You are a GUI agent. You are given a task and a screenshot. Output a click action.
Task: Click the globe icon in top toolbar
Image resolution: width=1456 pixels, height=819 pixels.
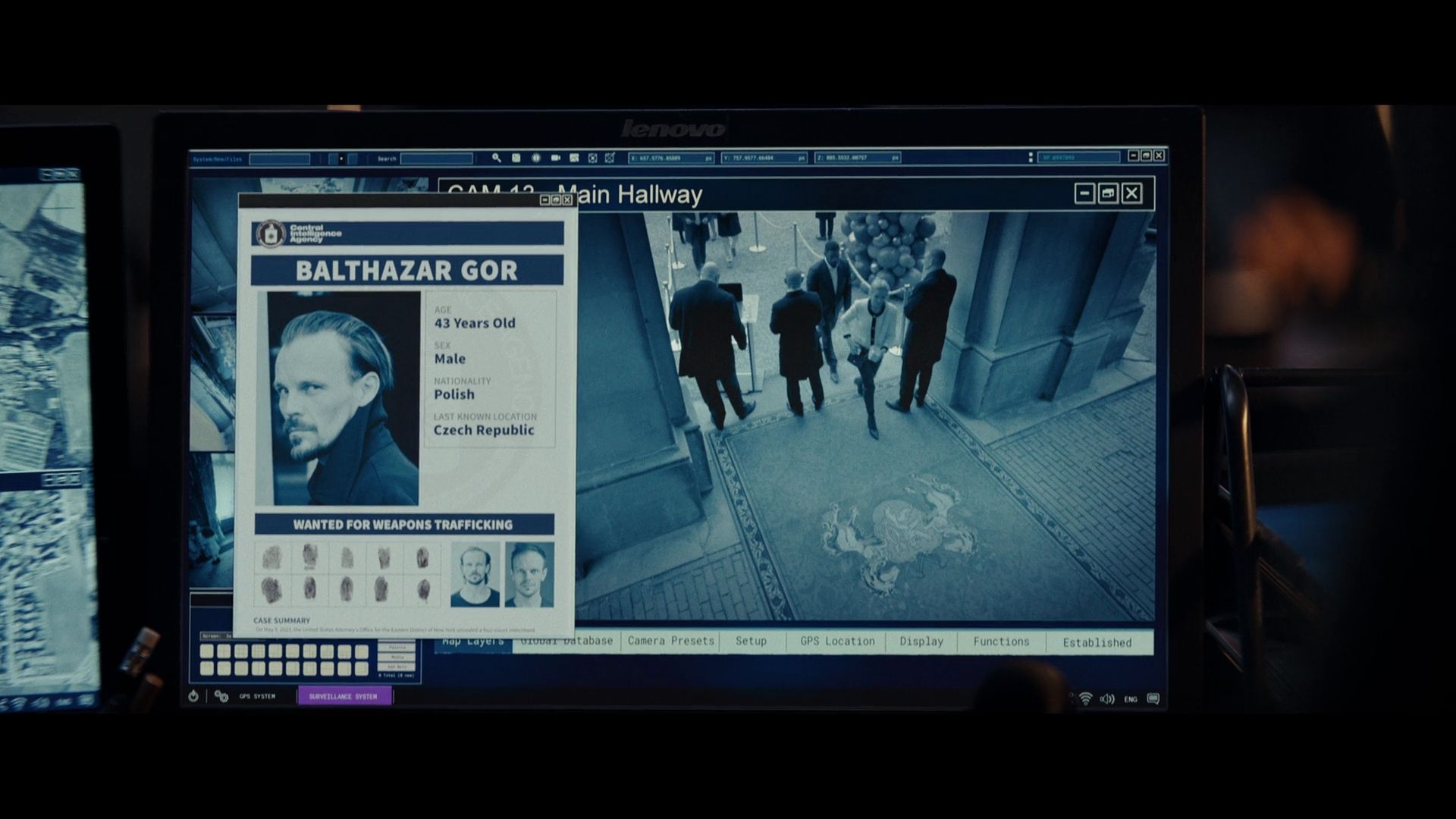pos(535,158)
